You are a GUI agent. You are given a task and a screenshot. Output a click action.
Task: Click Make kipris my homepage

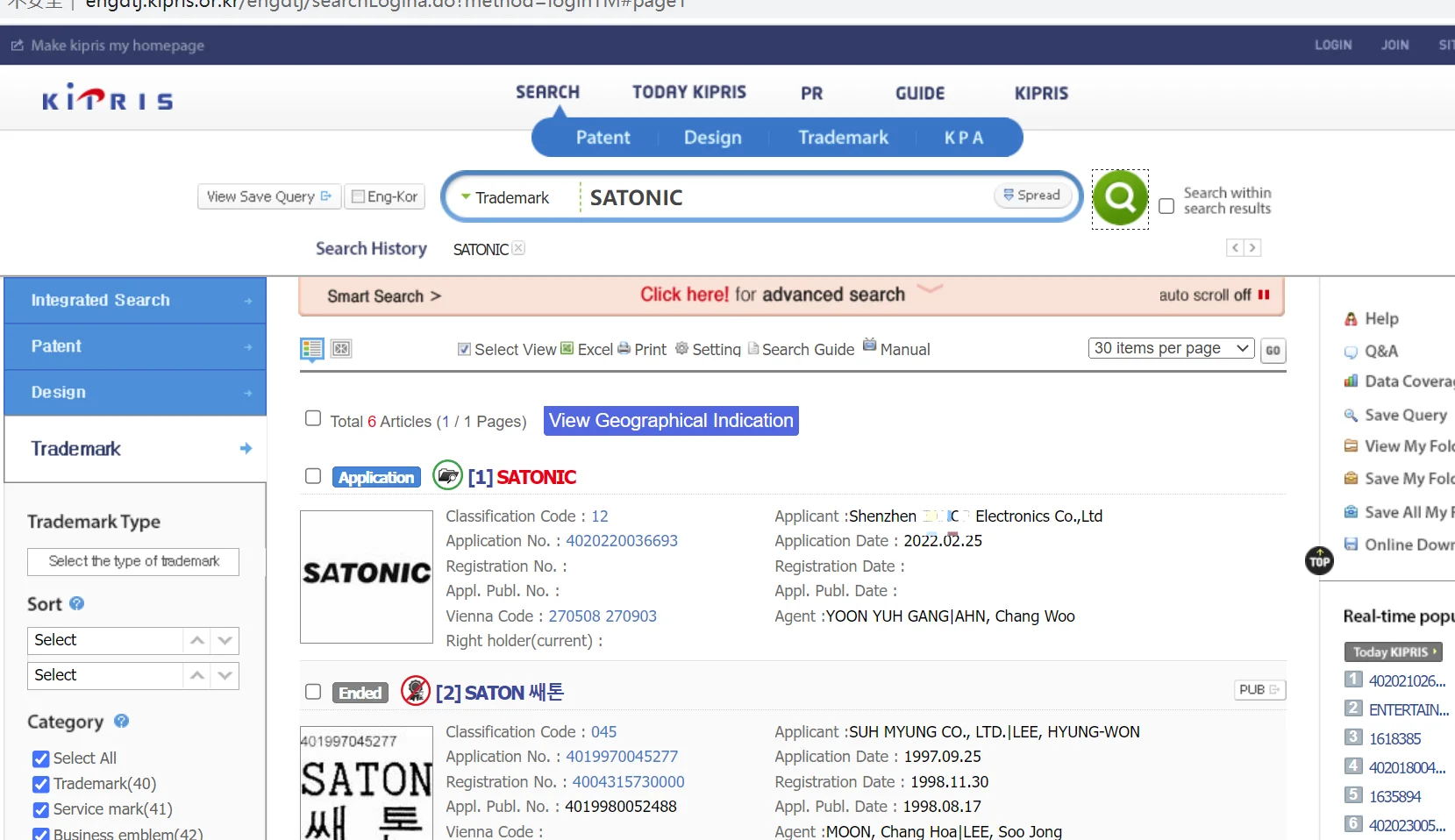108,45
